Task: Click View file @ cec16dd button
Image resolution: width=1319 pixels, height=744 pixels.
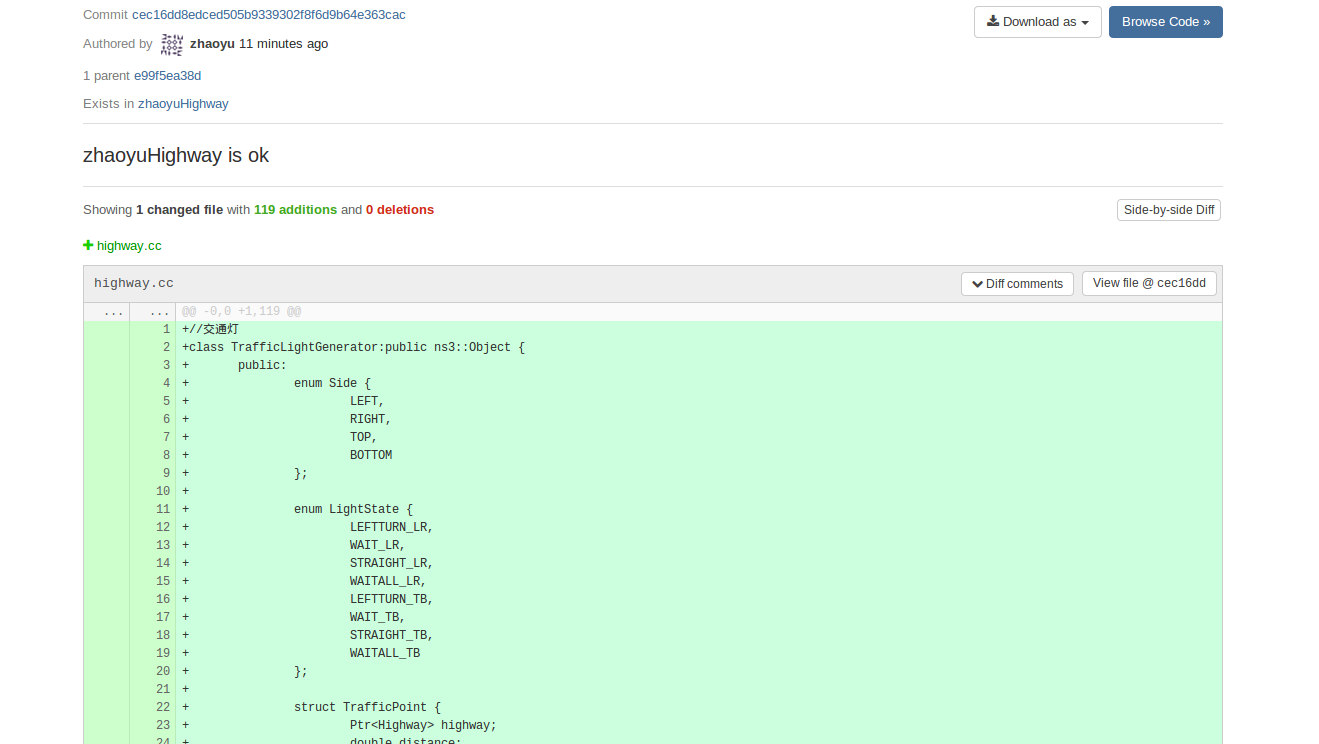Action: [x=1149, y=284]
